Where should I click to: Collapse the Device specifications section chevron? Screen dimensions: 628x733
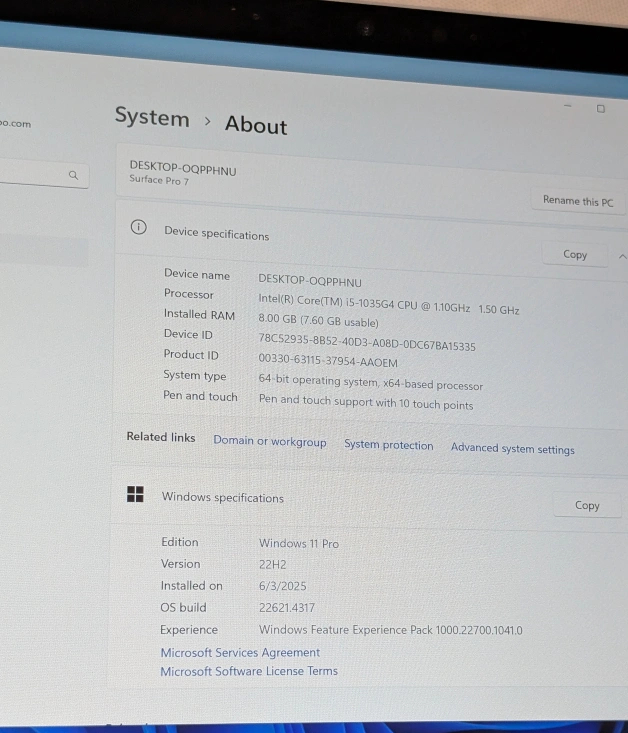(622, 257)
